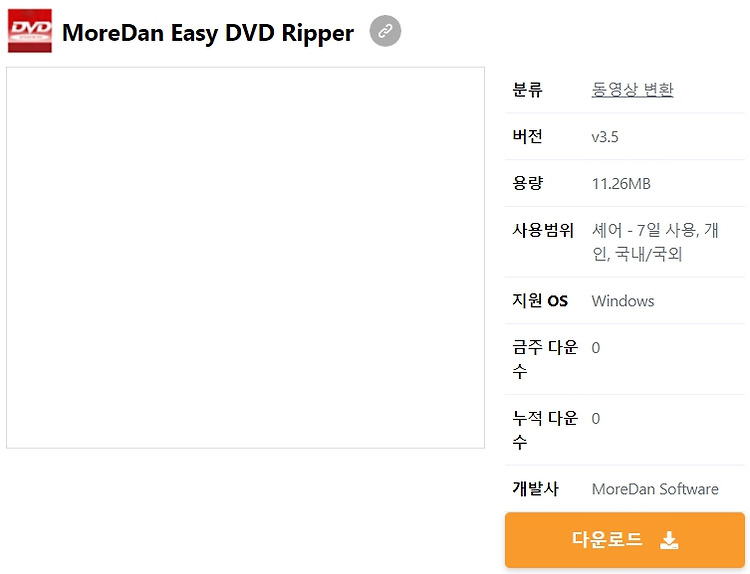Click the empty screenshot preview area
Viewport: 750px width, 574px height.
pos(245,258)
